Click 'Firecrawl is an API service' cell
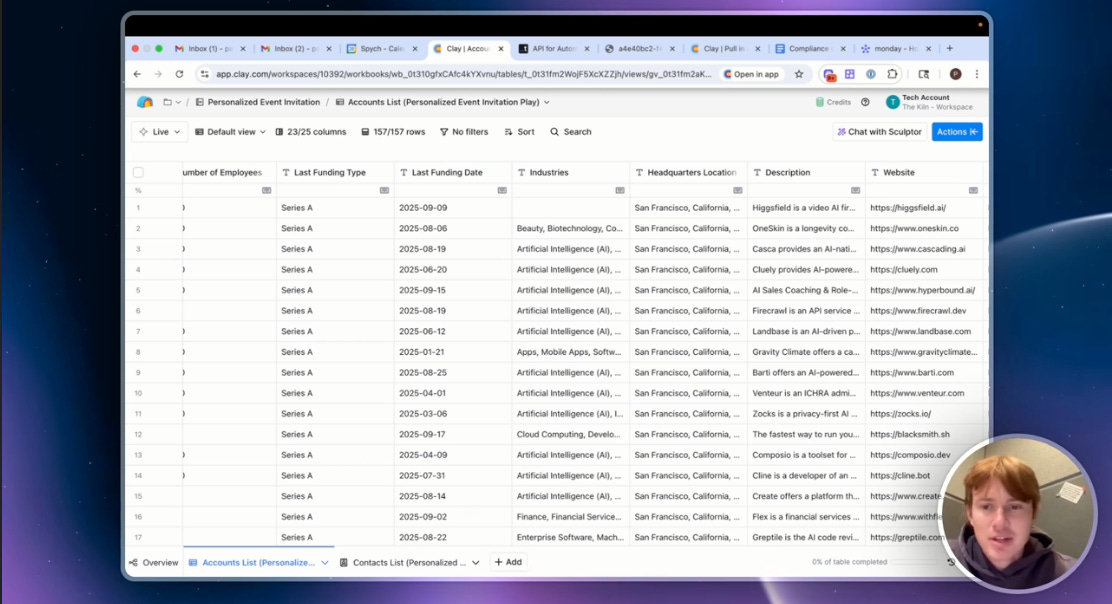Viewport: 1112px width, 604px height. coord(806,311)
